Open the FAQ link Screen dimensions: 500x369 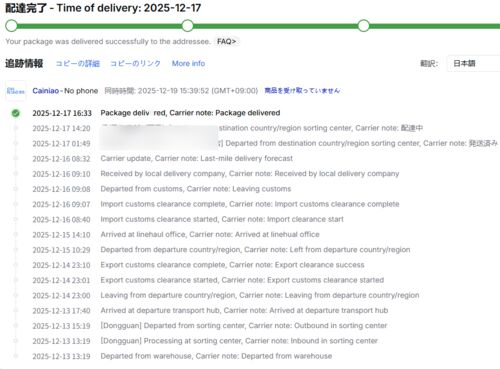click(x=226, y=41)
